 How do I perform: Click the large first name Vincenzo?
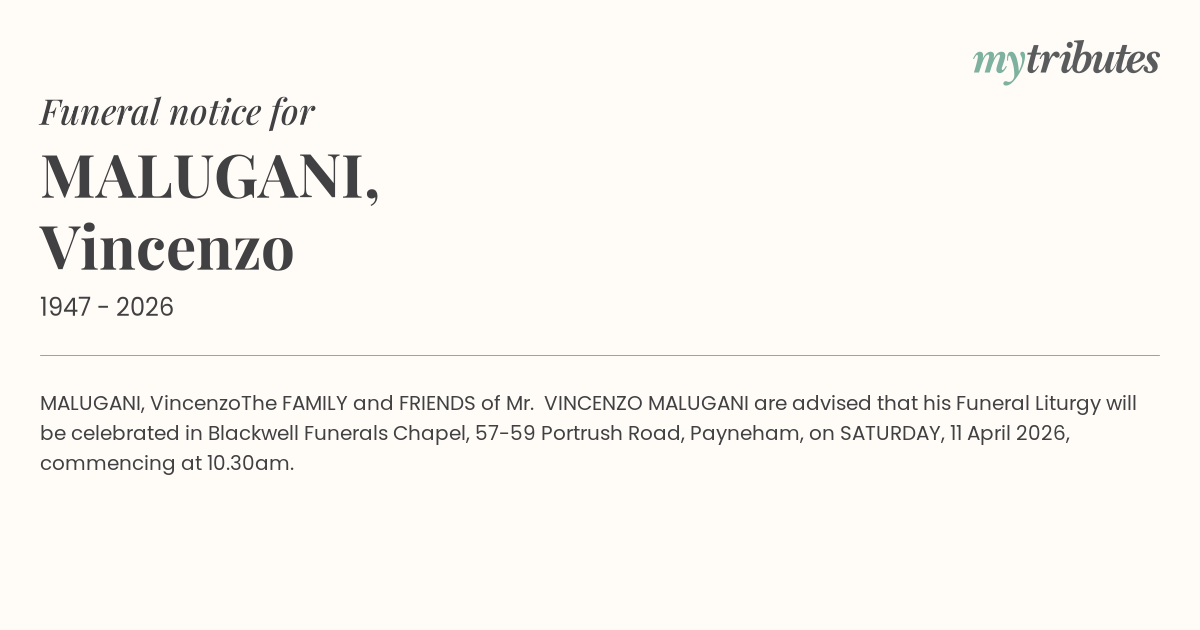point(167,248)
